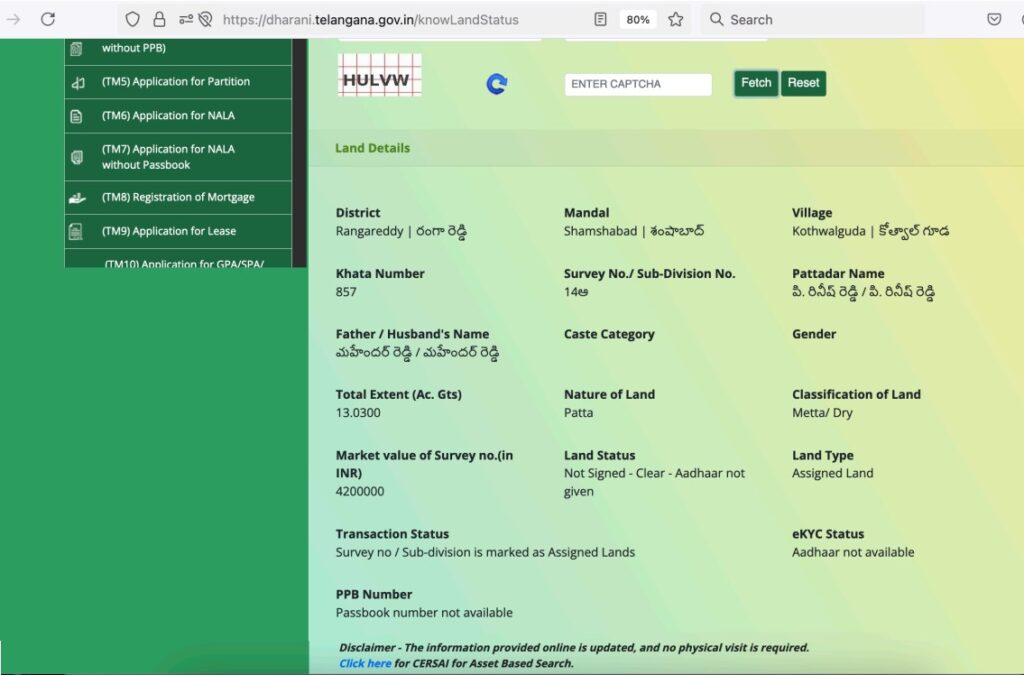Open the Pocket save icon
The width and height of the screenshot is (1024, 675).
click(994, 19)
